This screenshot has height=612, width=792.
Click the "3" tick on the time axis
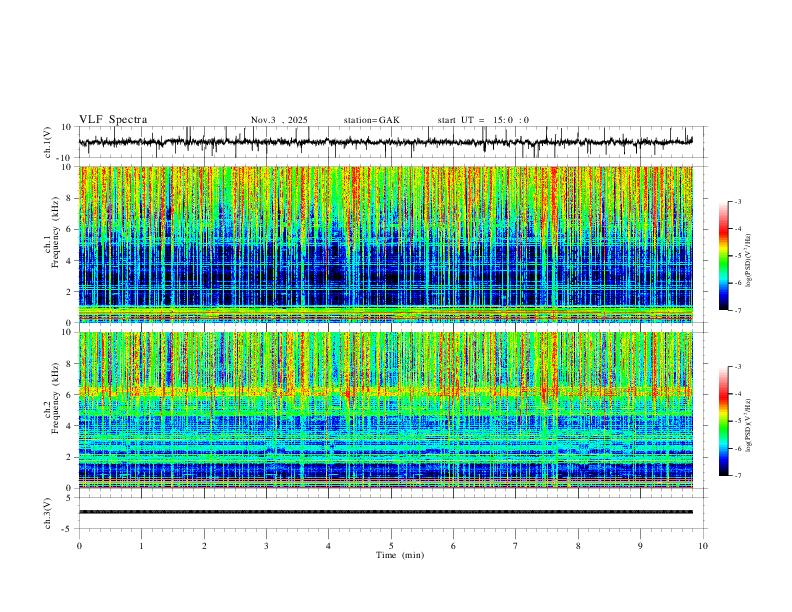[x=266, y=546]
